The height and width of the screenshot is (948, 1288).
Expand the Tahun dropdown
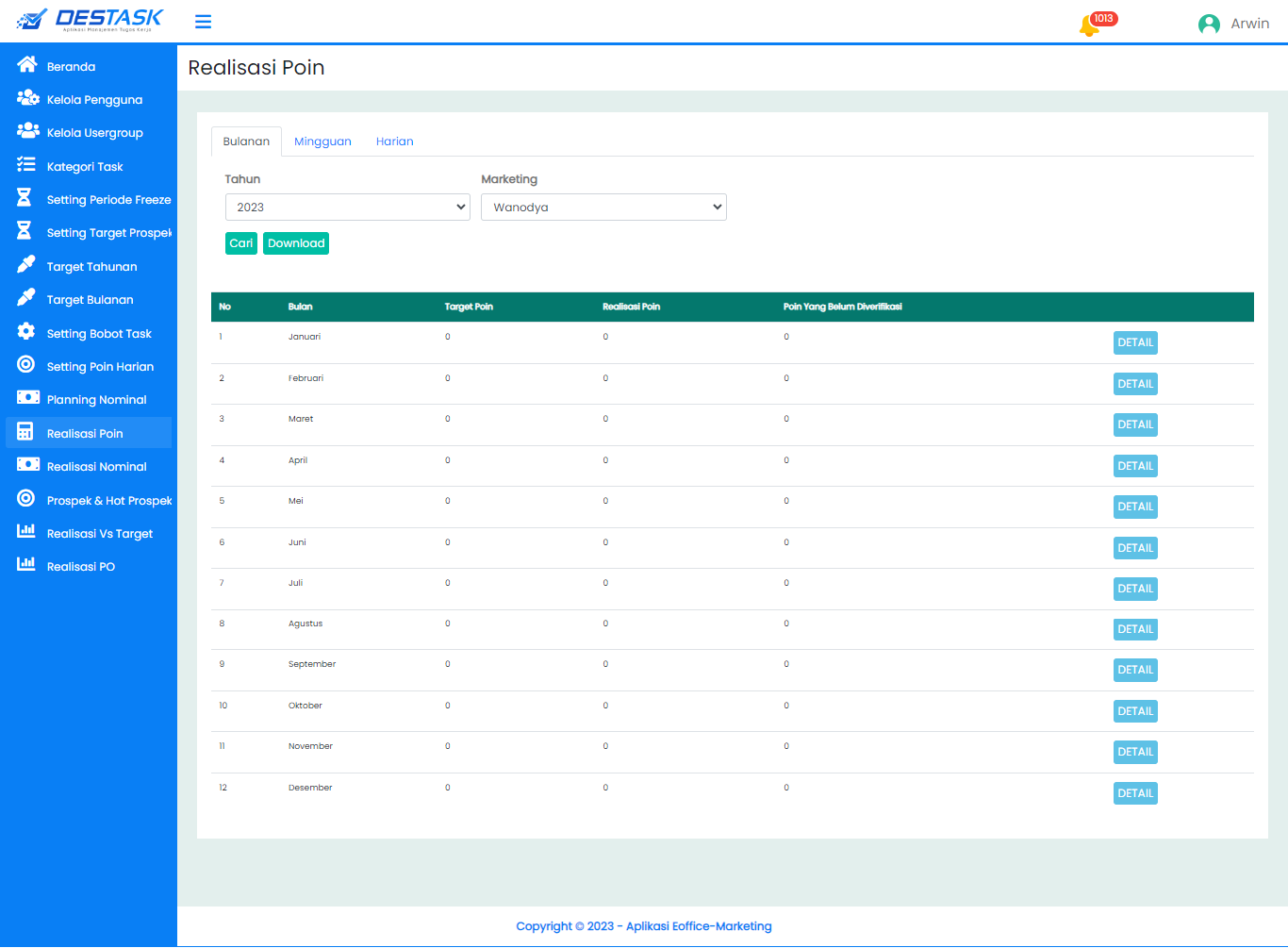click(x=347, y=208)
